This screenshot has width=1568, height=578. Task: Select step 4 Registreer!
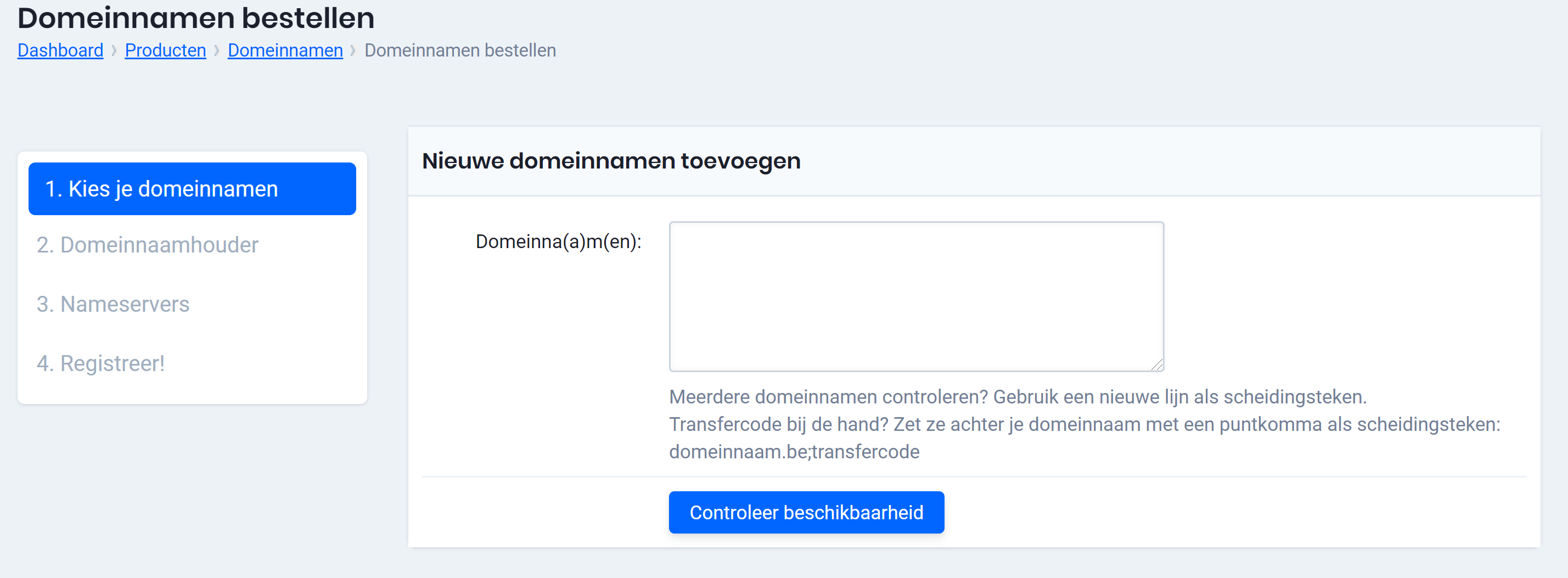coord(100,363)
